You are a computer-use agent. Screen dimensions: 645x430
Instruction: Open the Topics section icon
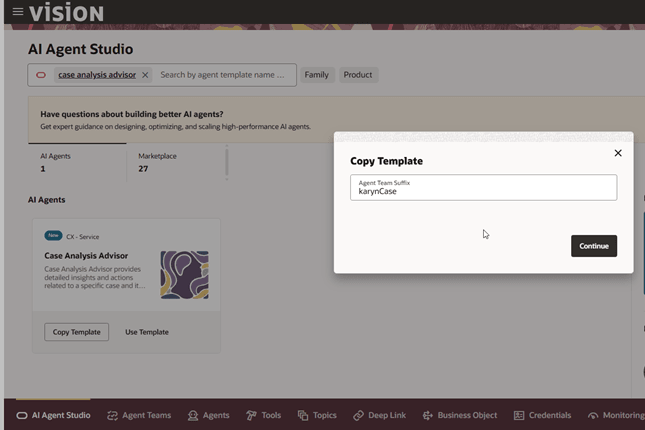[x=303, y=415]
